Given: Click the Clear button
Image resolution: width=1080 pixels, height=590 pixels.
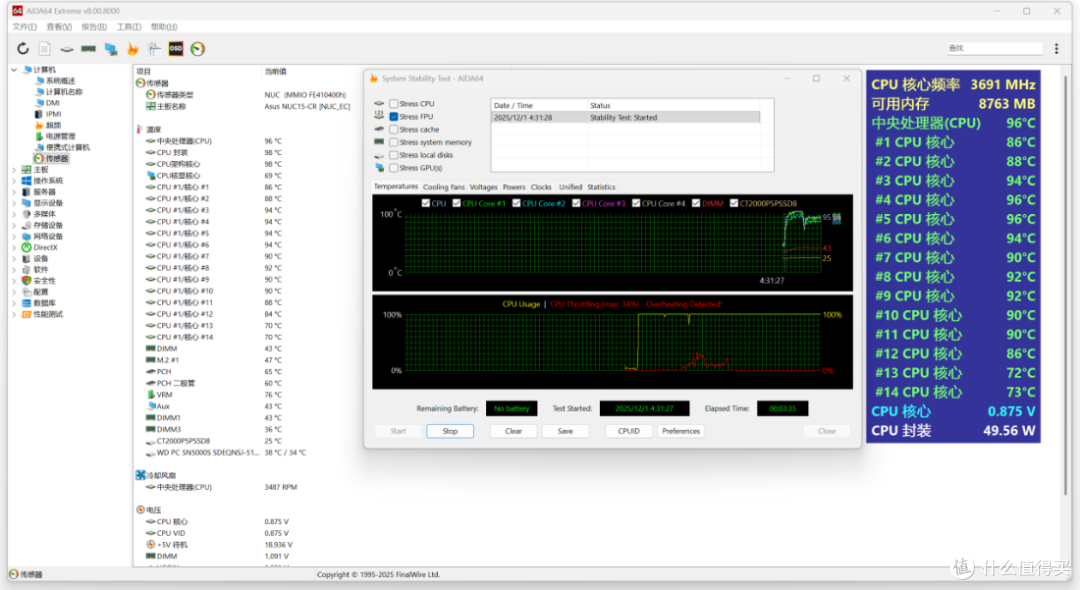Looking at the screenshot, I should click(514, 431).
